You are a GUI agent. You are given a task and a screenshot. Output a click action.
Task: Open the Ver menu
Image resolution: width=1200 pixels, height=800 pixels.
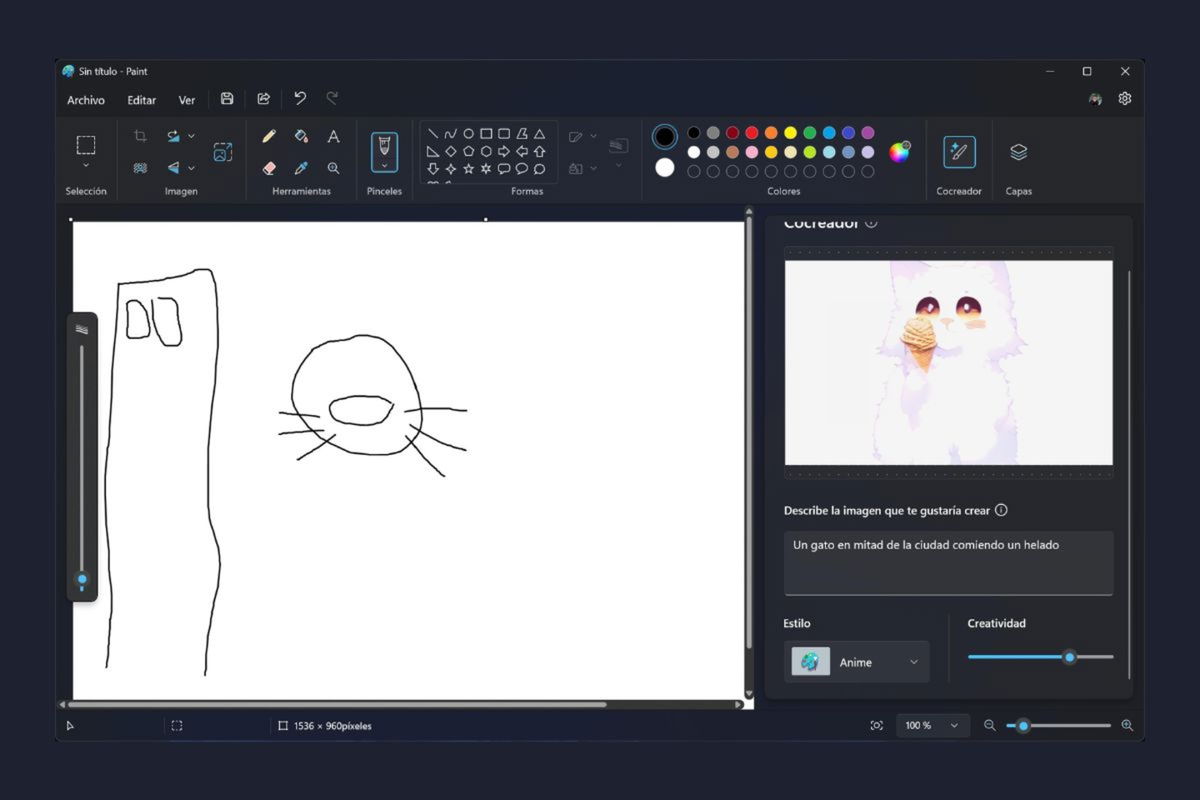(x=186, y=100)
